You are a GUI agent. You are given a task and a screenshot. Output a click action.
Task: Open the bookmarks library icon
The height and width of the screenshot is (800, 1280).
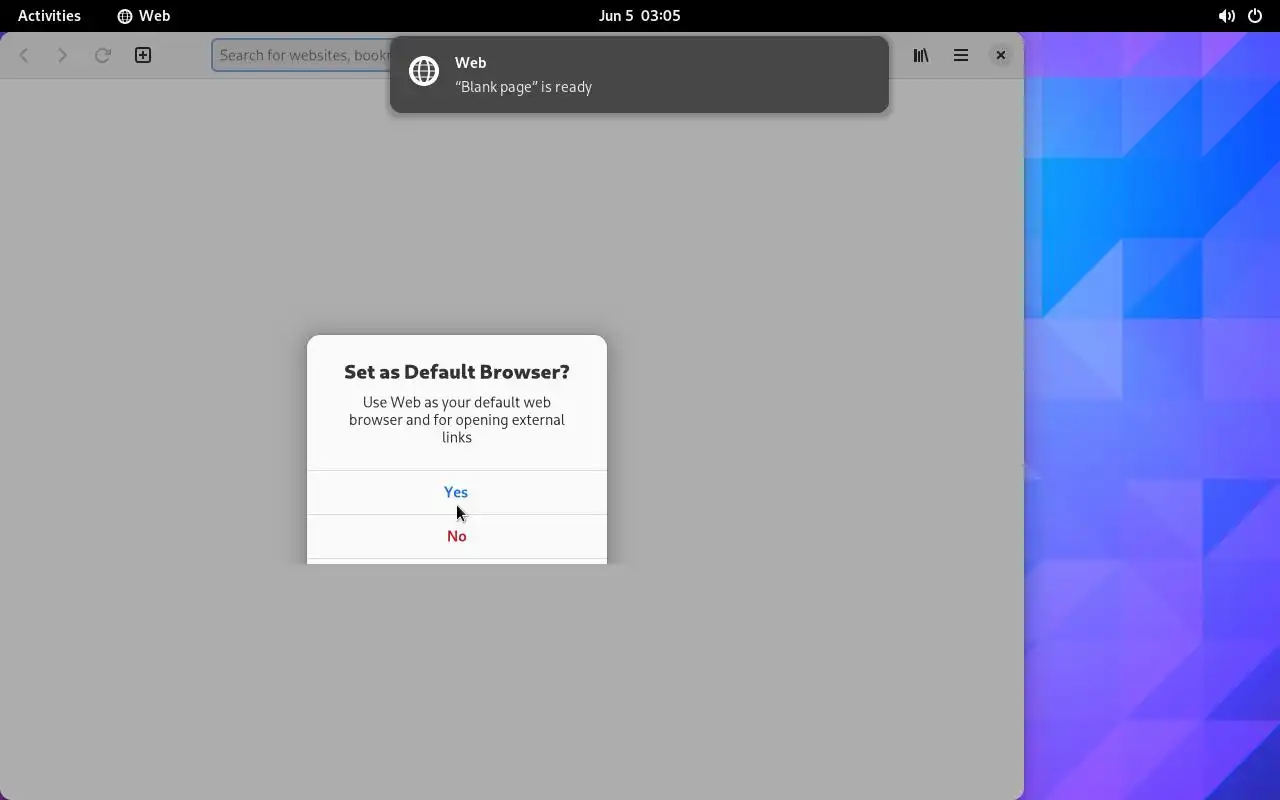coord(921,55)
